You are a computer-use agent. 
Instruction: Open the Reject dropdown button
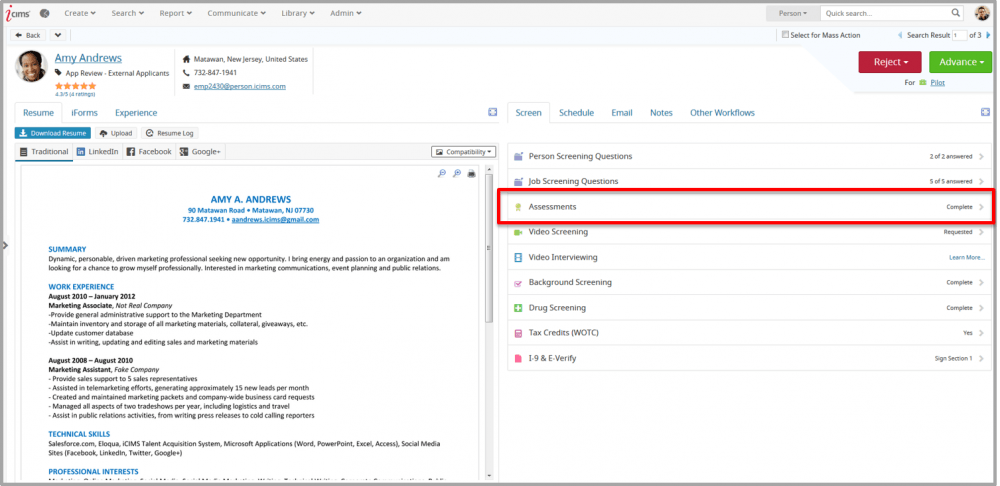(889, 62)
